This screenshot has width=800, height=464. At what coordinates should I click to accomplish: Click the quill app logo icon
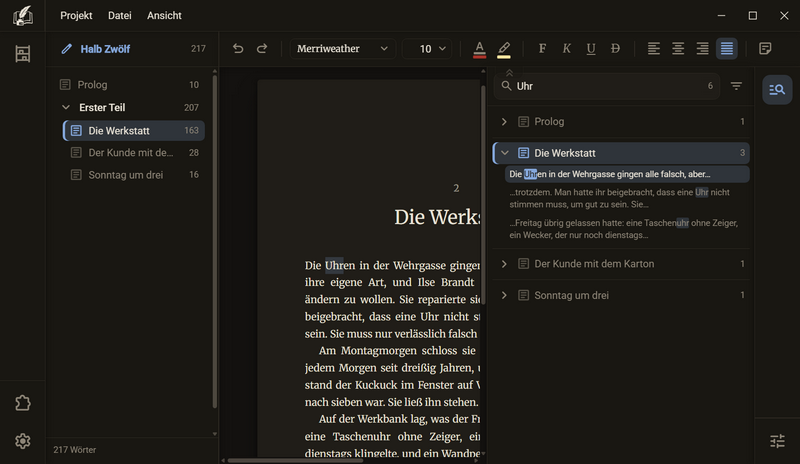pyautogui.click(x=22, y=15)
